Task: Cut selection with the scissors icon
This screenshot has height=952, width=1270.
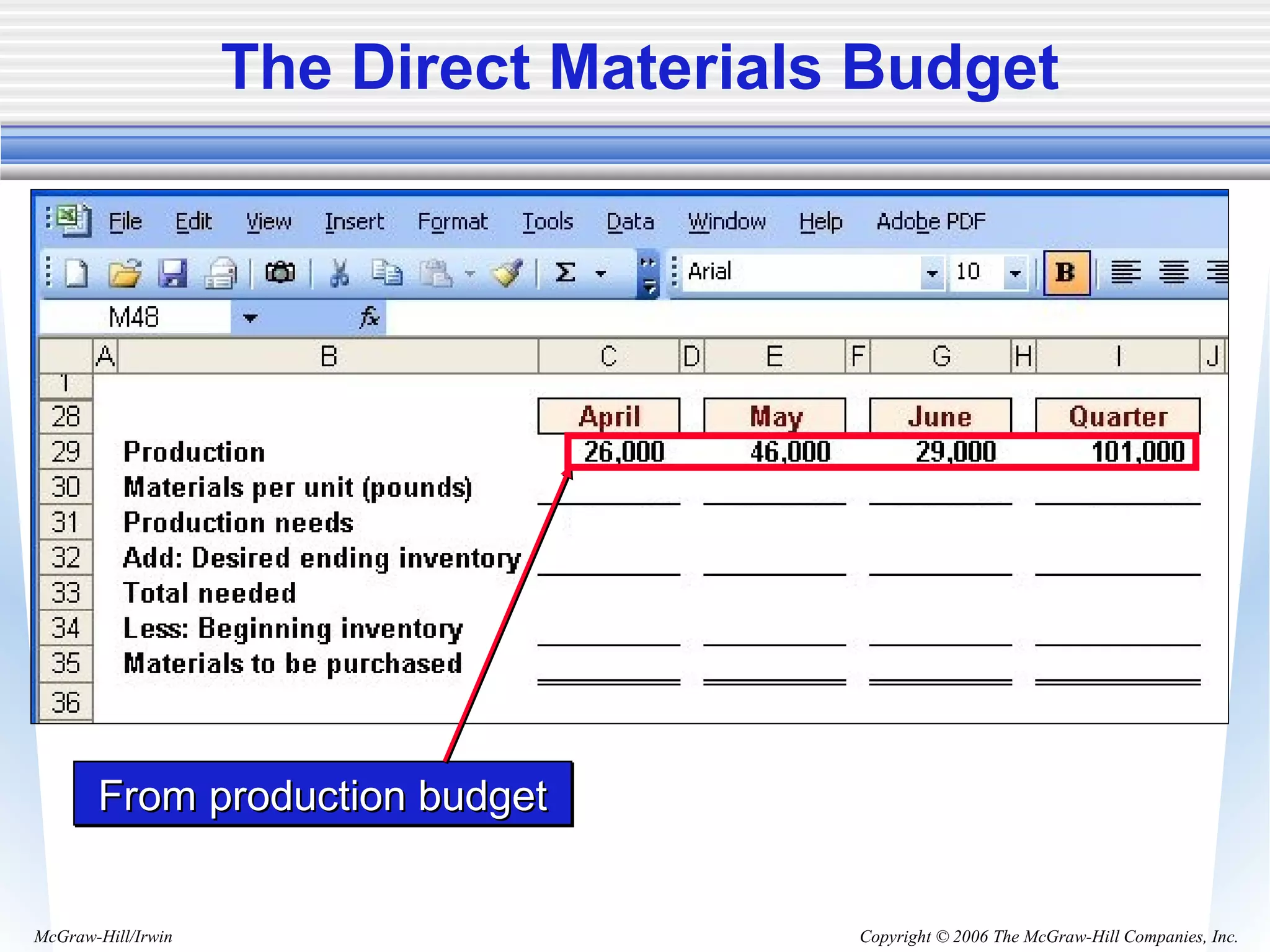Action: click(x=339, y=273)
